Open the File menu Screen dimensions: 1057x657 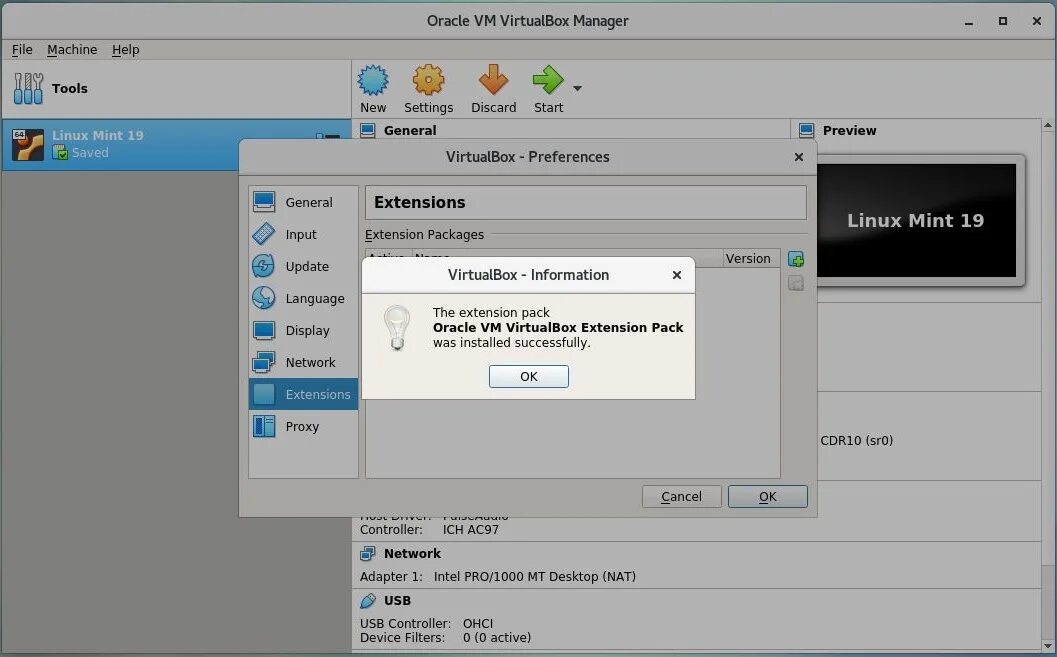[22, 49]
